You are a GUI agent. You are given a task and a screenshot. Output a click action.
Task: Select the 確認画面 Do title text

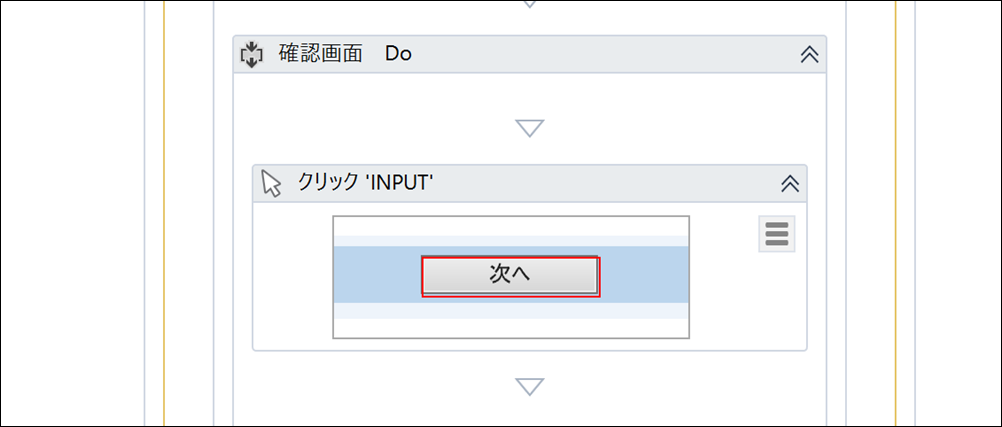[345, 55]
